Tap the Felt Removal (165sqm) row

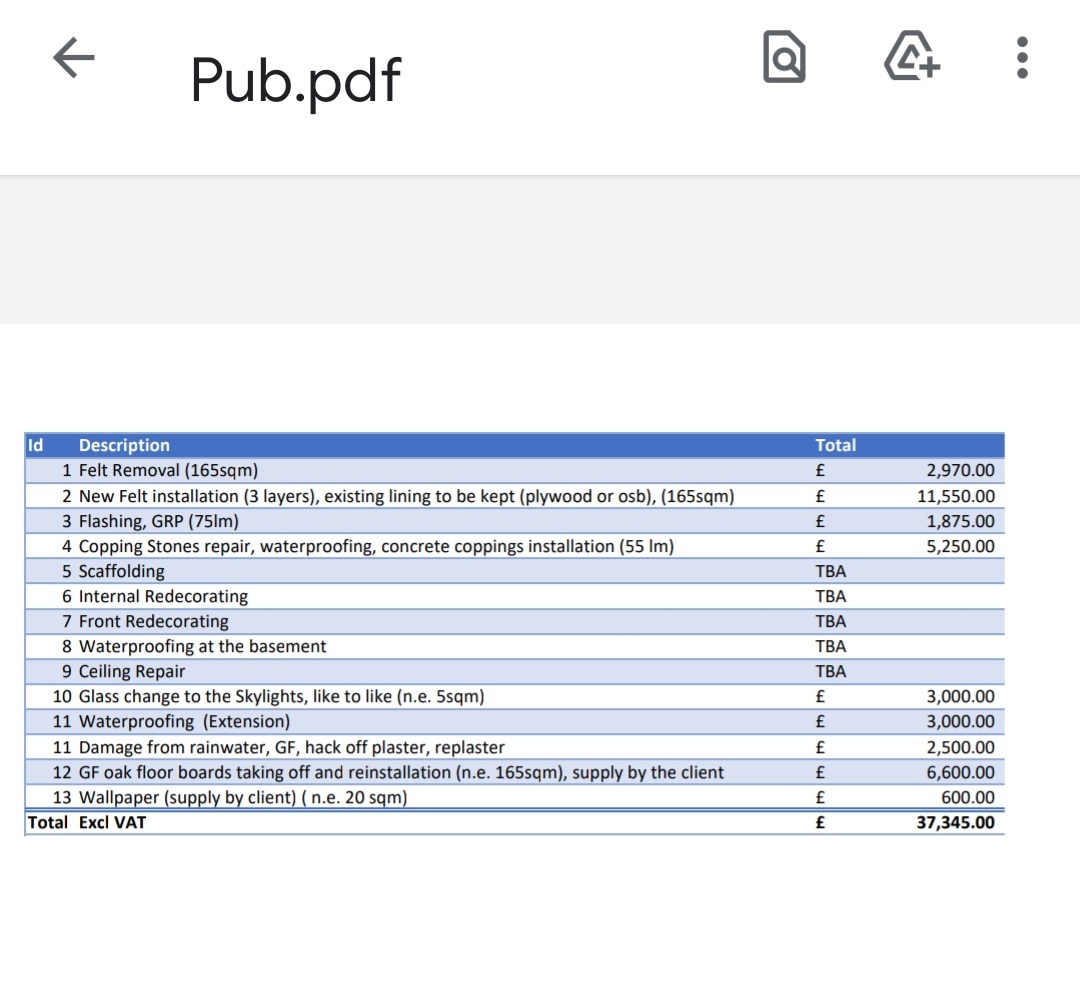(168, 471)
